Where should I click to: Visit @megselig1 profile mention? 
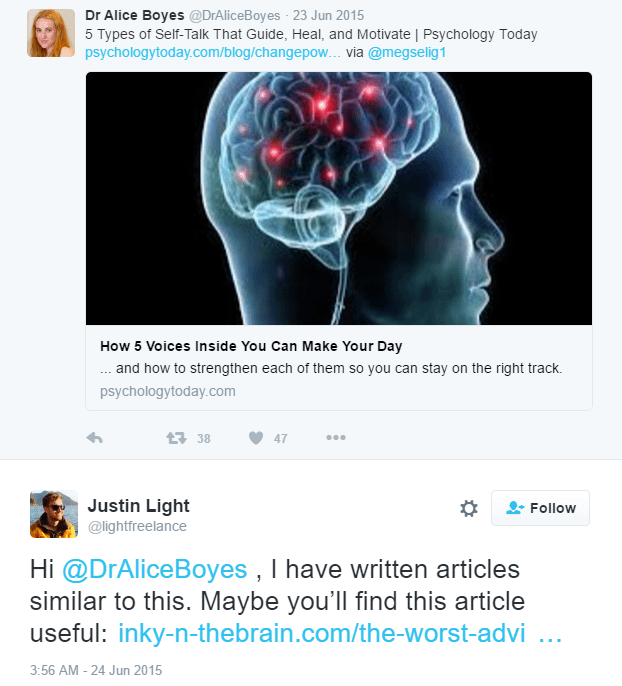point(407,52)
